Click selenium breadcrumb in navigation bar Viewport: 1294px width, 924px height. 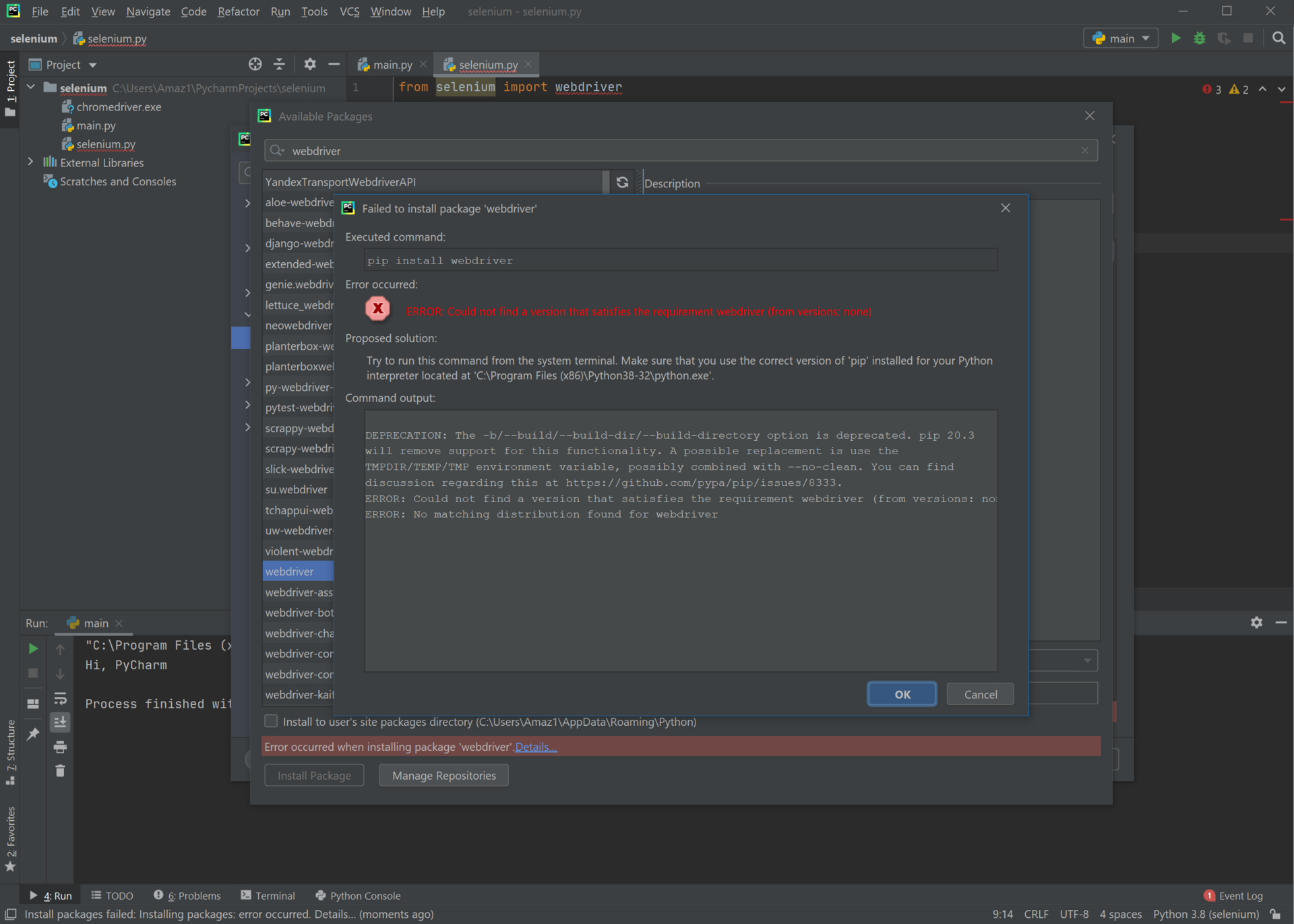coord(34,38)
